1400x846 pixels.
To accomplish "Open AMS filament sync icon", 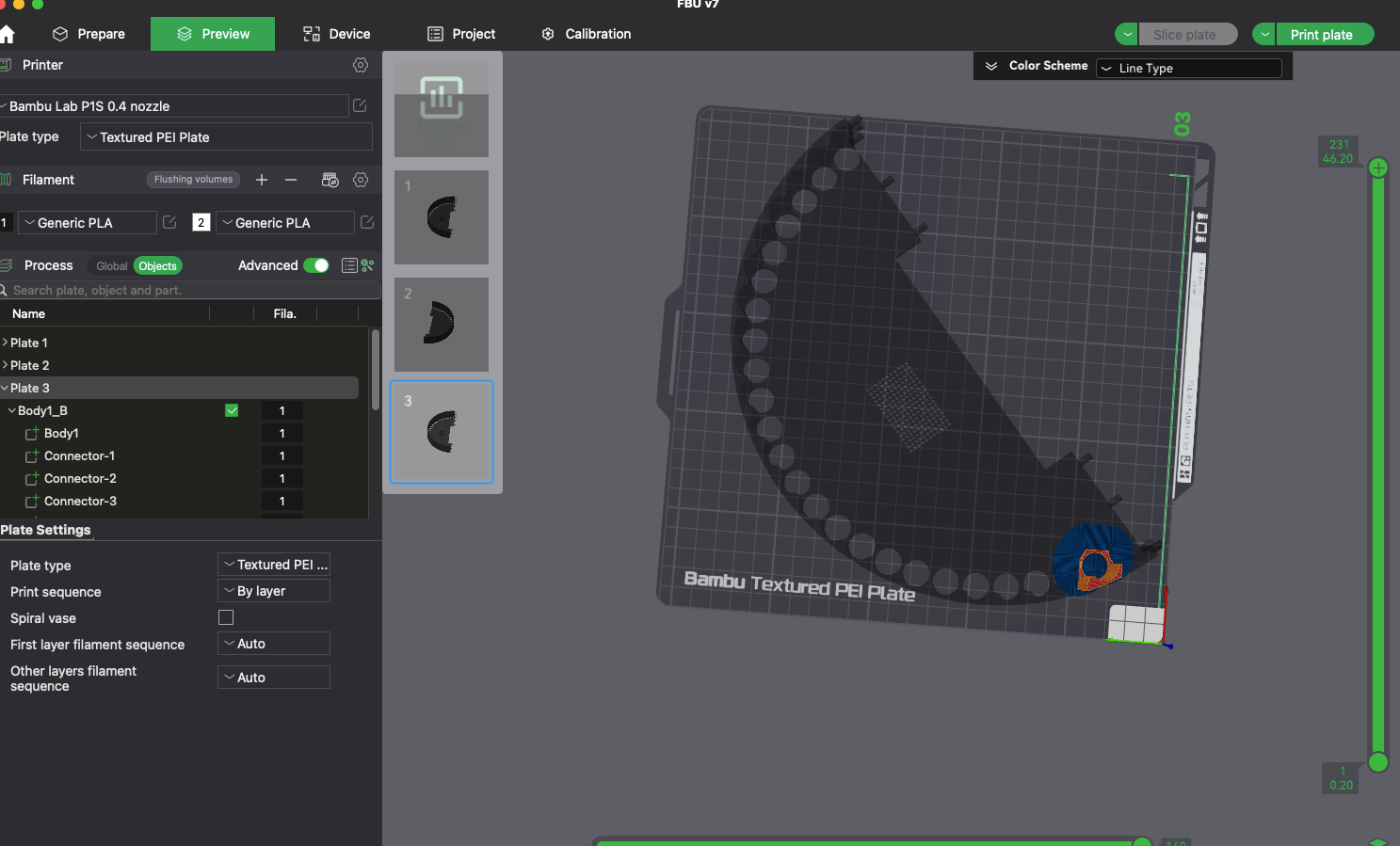I will [x=330, y=180].
